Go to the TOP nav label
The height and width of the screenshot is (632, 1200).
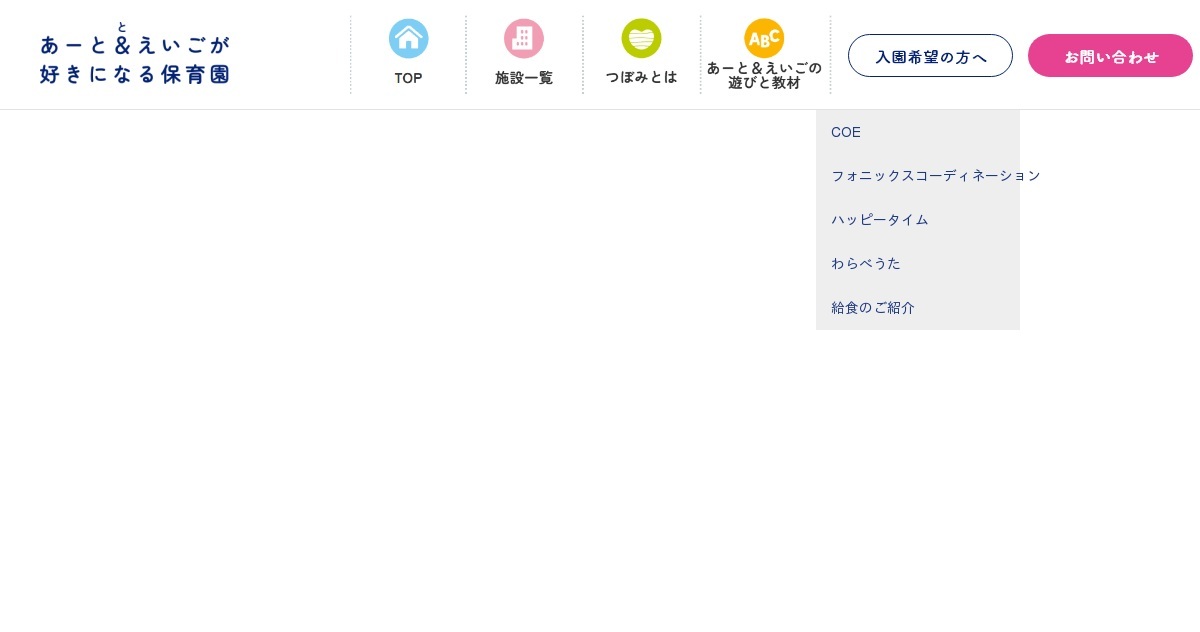(408, 78)
